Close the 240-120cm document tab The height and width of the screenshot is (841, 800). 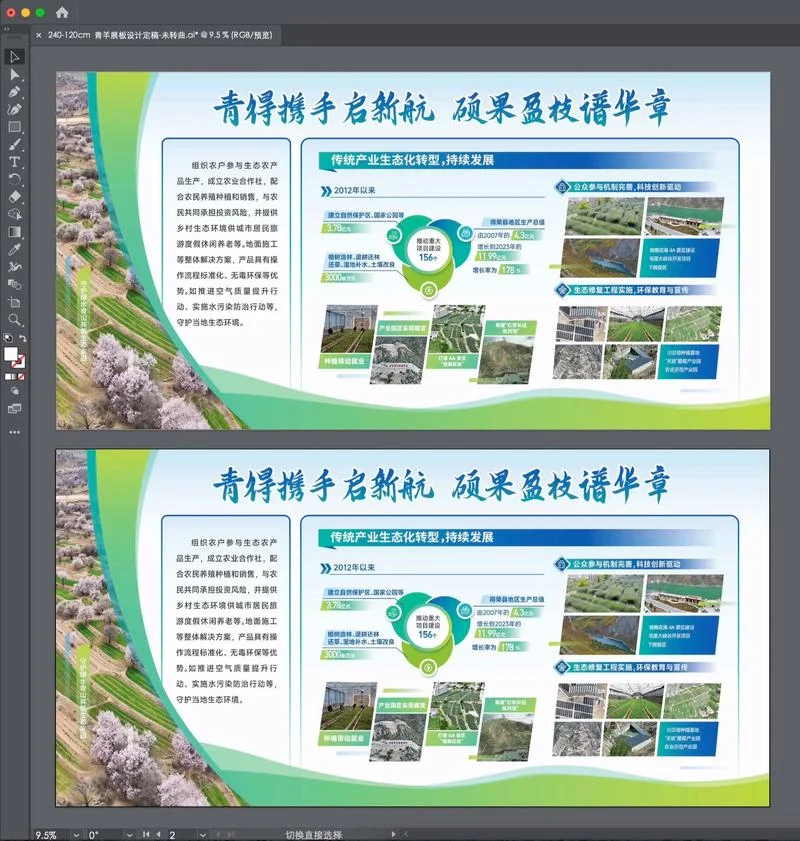click(x=39, y=35)
